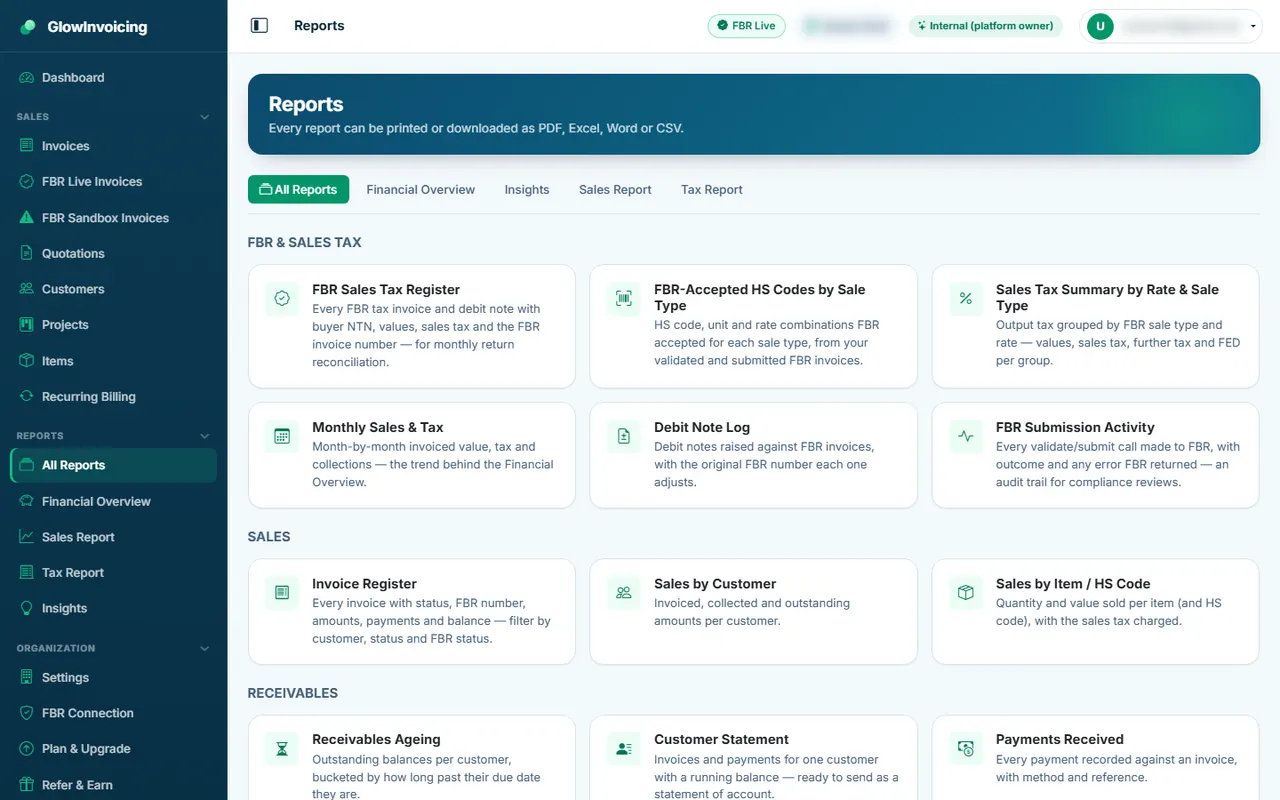This screenshot has width=1280, height=800.
Task: Open Projects in the sidebar
Action: 113,325
